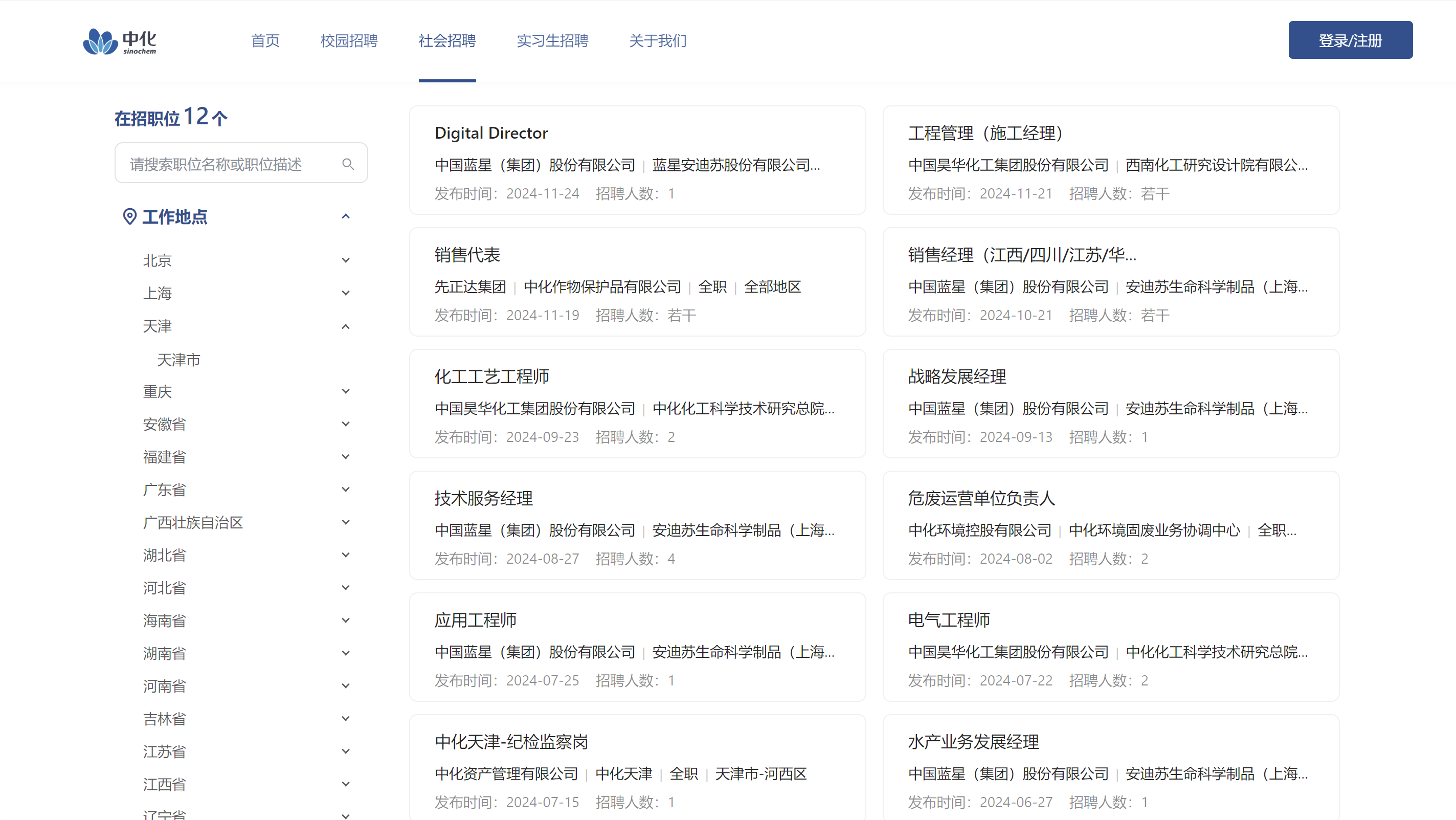Expand the 江苏省 location chevron
This screenshot has width=1456, height=820.
[346, 751]
